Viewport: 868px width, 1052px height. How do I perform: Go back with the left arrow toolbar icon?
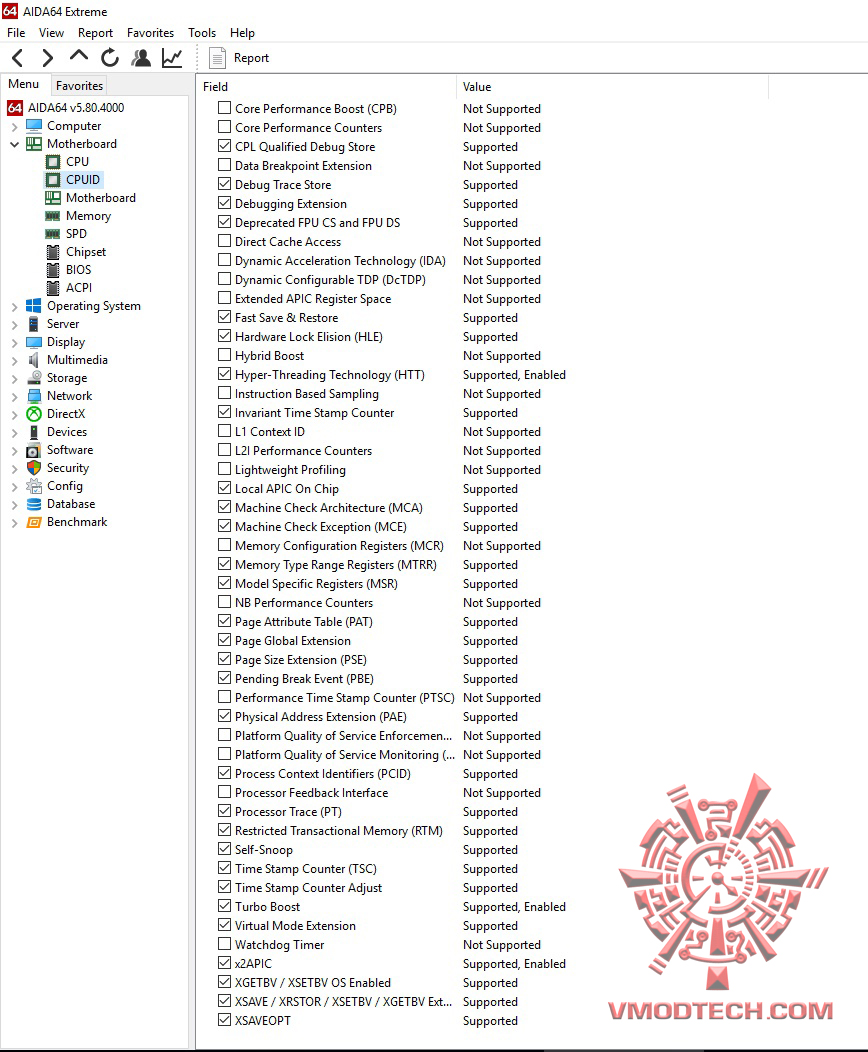click(x=18, y=58)
